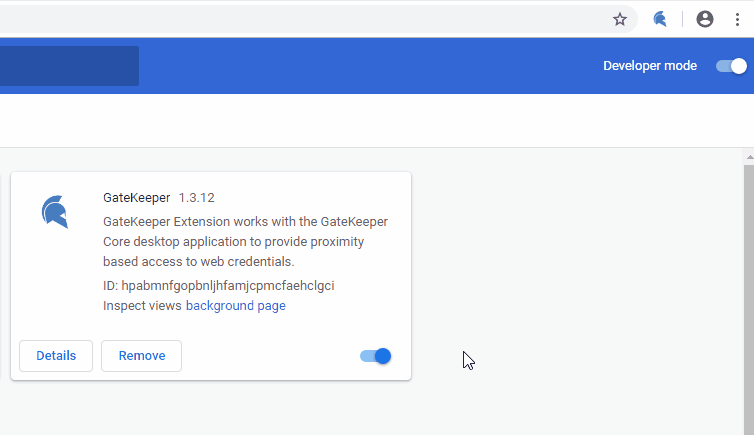
Task: Remove the GateKeeper extension
Action: pos(141,356)
